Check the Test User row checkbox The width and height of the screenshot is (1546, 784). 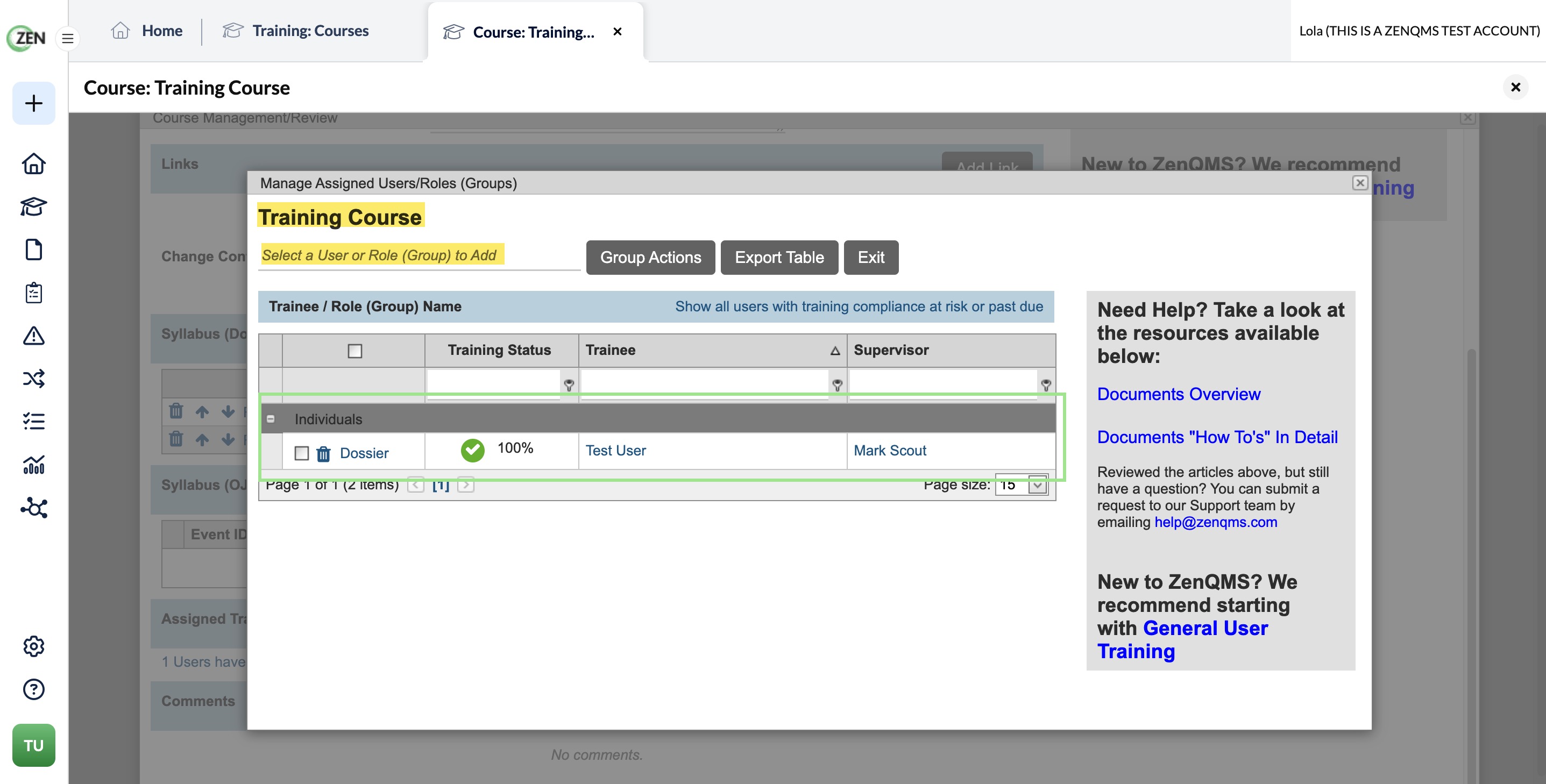tap(301, 453)
